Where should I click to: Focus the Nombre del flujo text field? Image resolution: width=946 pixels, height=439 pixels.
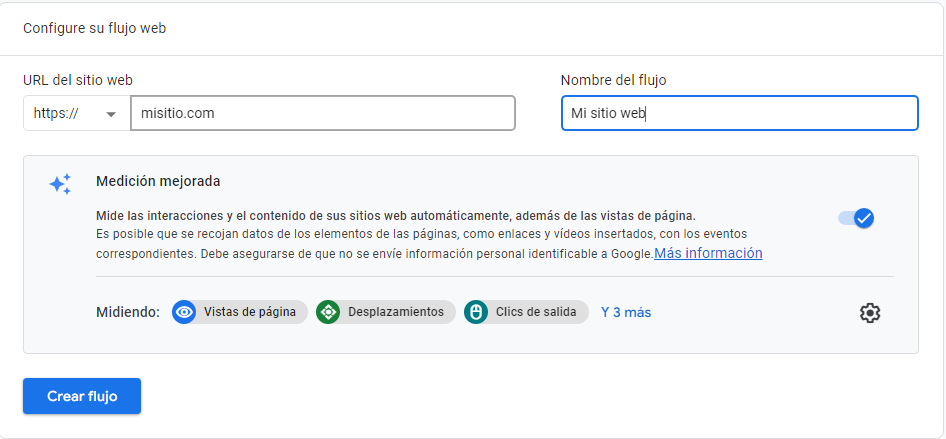tap(738, 113)
